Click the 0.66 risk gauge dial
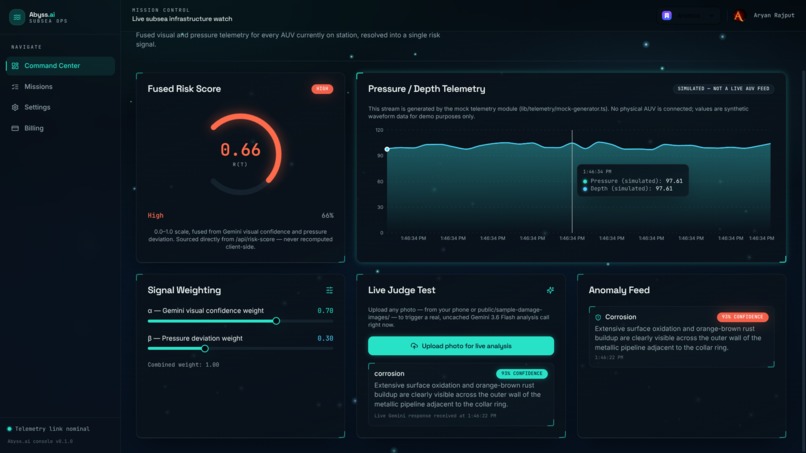Viewport: 806px width, 453px height. tap(241, 153)
